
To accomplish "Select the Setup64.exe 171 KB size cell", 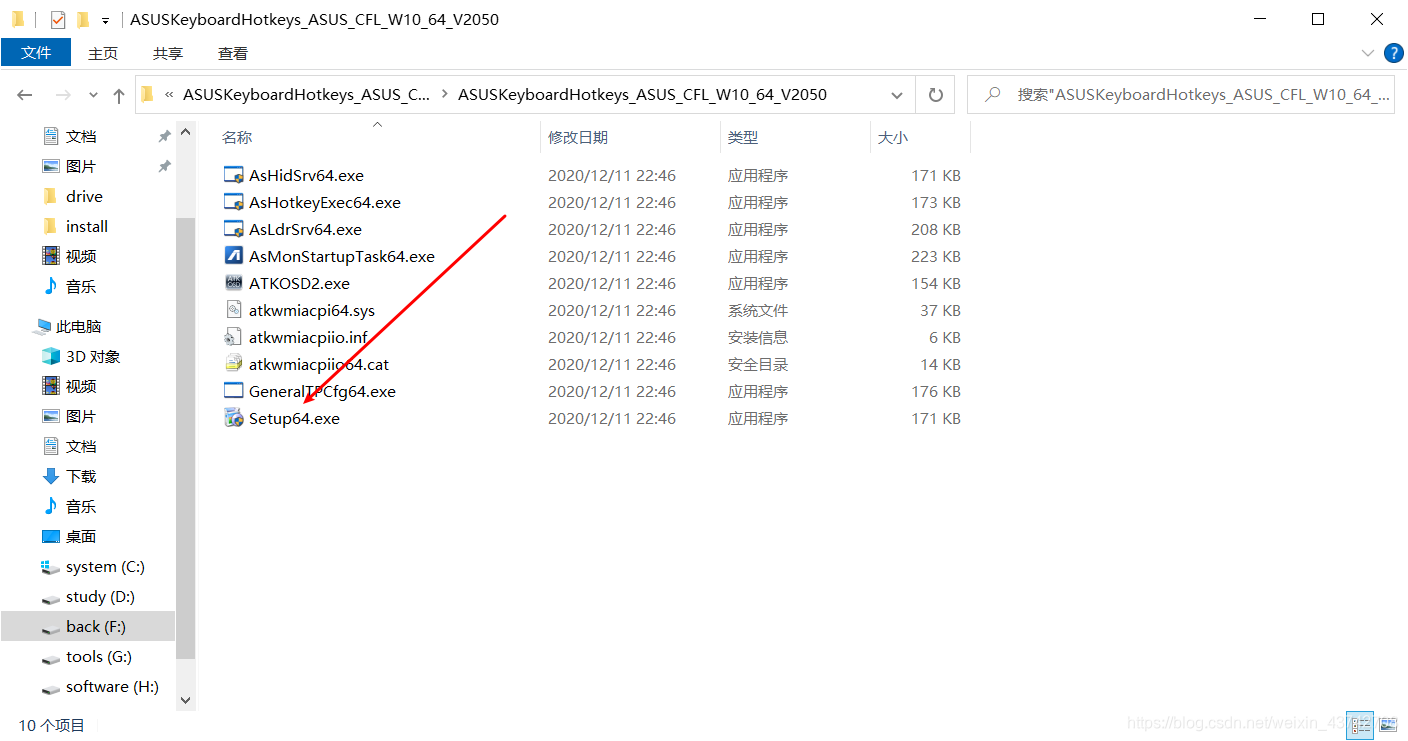I will (936, 418).
